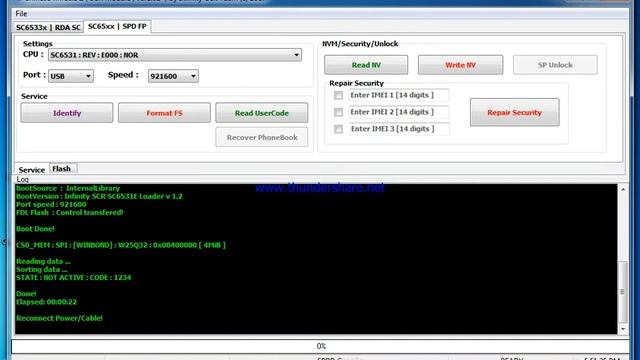Click the 0% progress bar

coord(320,346)
